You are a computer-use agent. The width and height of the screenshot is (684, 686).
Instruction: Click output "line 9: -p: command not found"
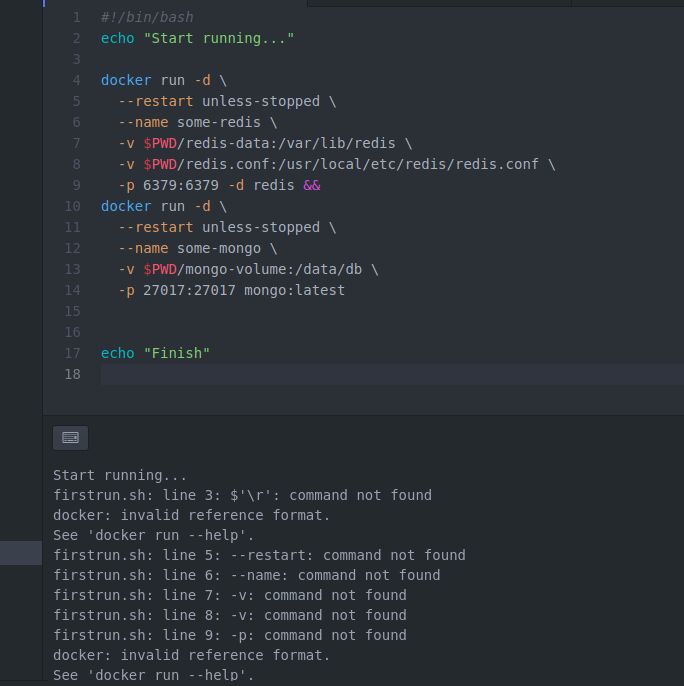pyautogui.click(x=284, y=635)
